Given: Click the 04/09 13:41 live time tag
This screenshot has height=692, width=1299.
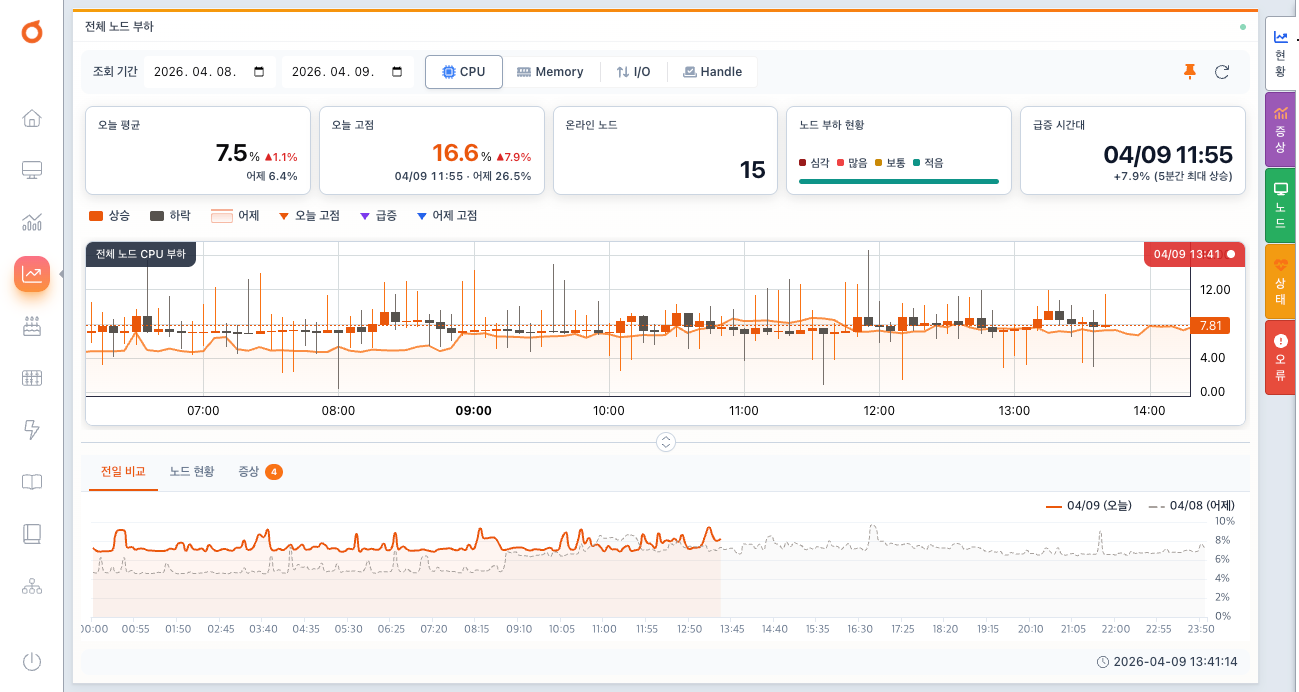Looking at the screenshot, I should coord(1194,254).
